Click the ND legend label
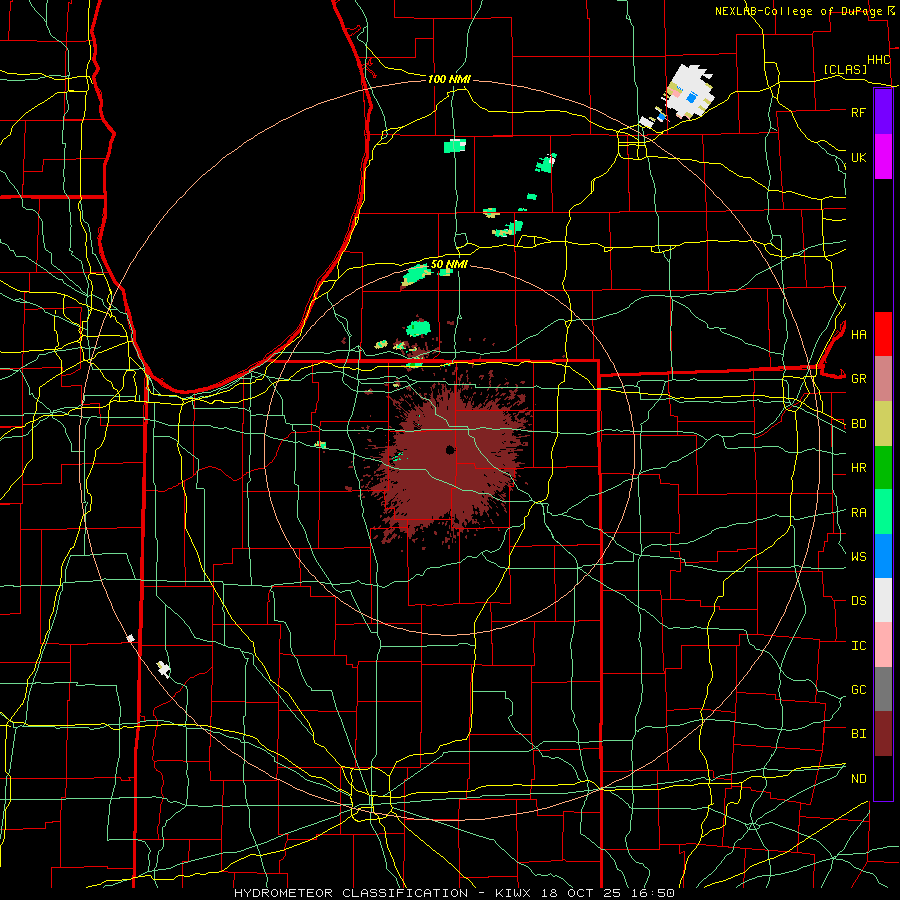This screenshot has height=900, width=900. [x=858, y=779]
